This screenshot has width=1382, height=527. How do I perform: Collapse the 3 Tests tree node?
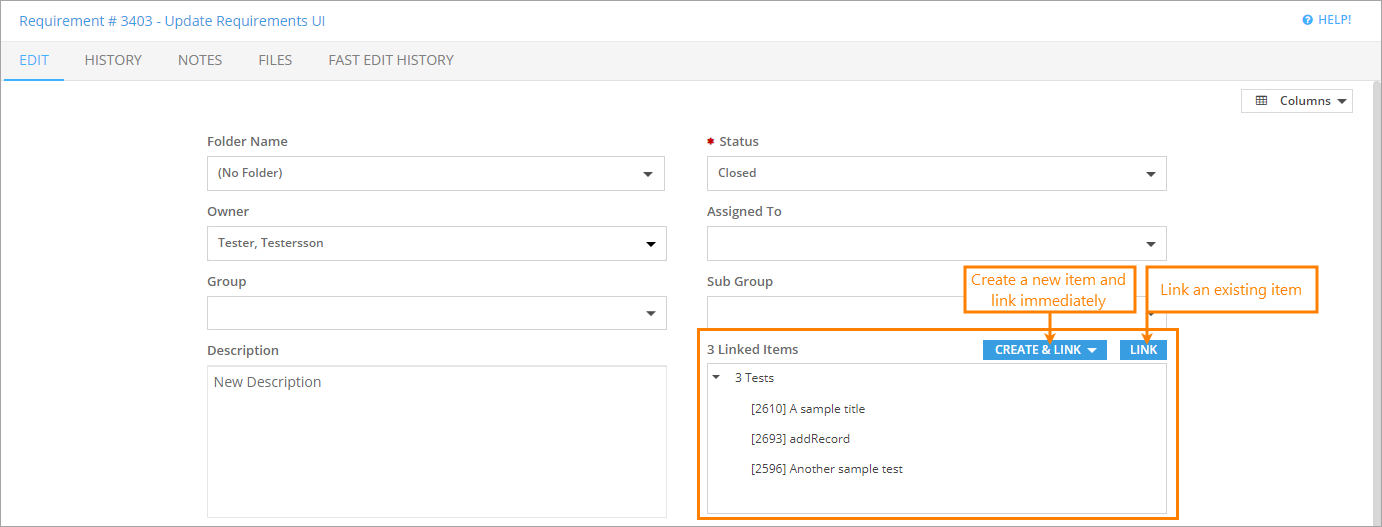(x=716, y=378)
